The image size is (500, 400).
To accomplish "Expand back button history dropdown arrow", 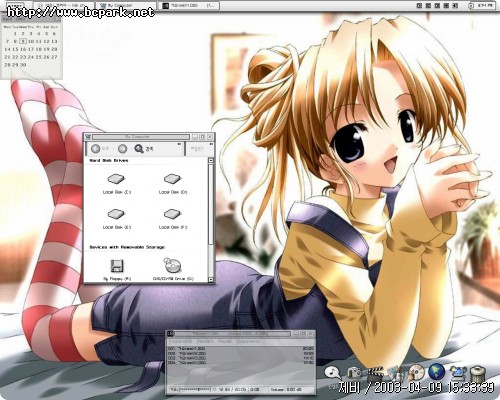I will point(113,149).
